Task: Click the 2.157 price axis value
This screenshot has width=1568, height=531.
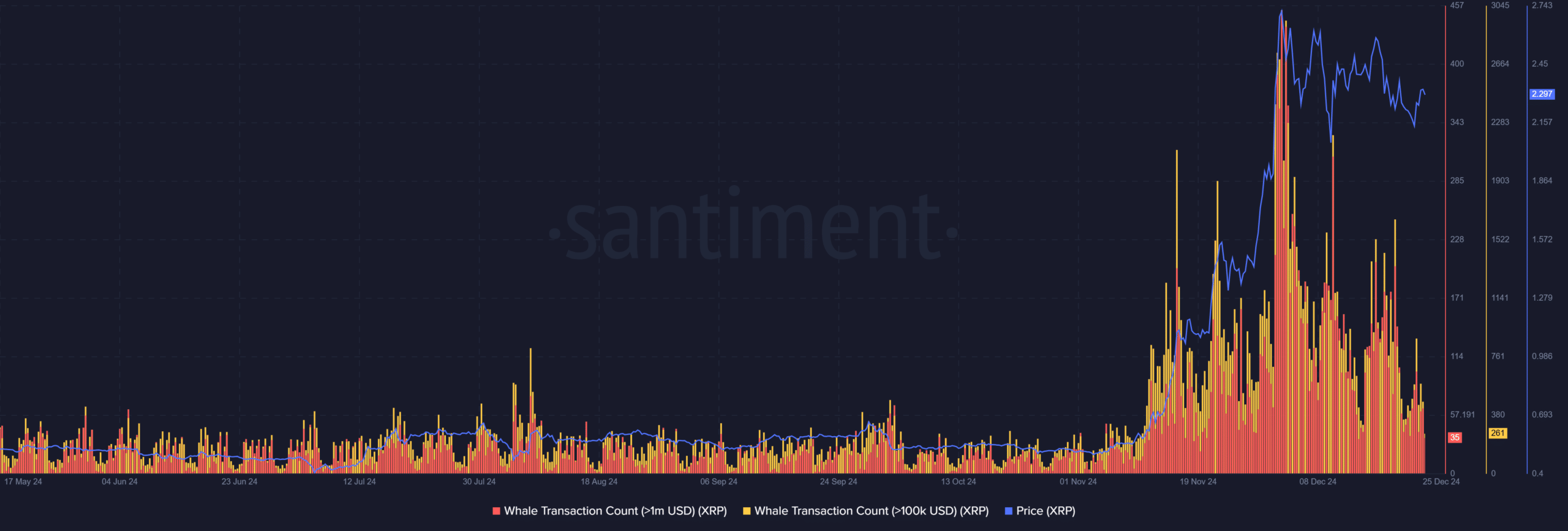Action: 1542,122
